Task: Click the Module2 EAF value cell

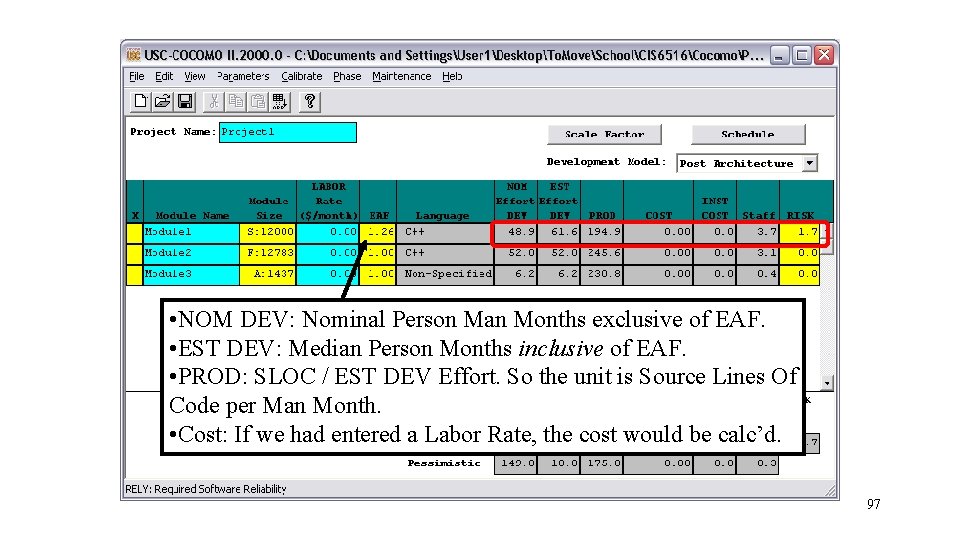Action: point(378,253)
